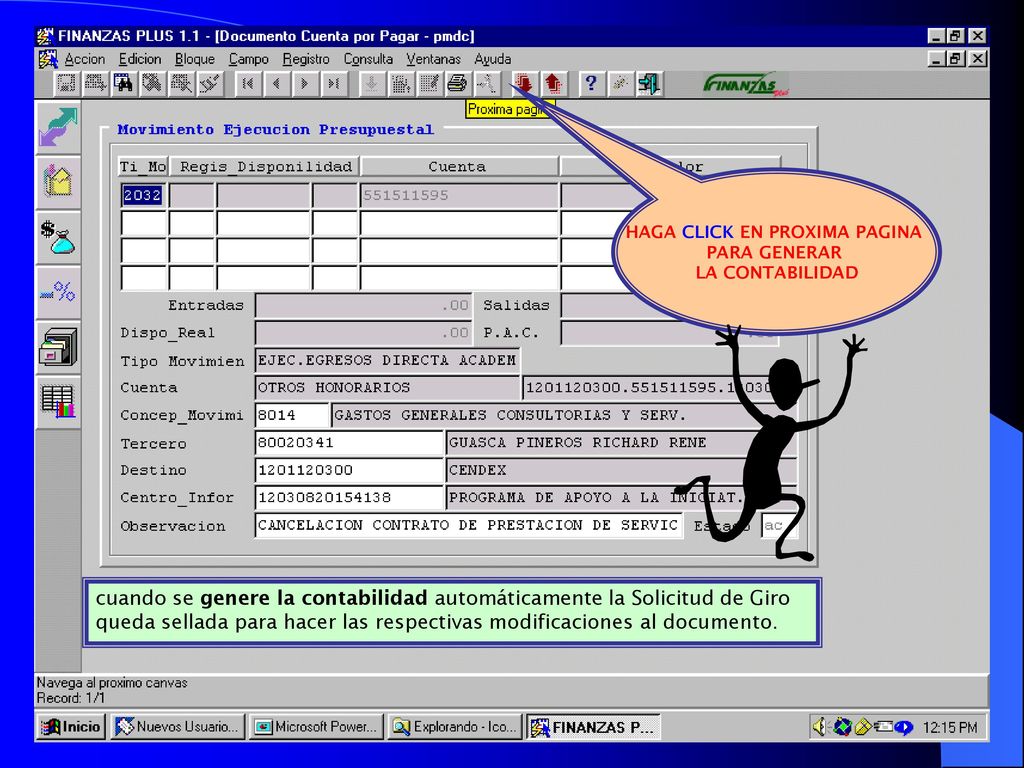Click the Concep_Movimi field with 8014
This screenshot has height=768, width=1024.
pyautogui.click(x=292, y=415)
